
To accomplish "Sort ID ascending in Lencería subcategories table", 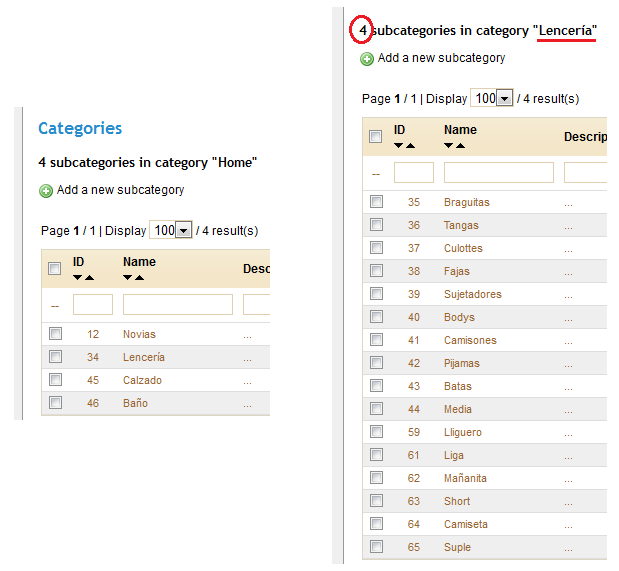I will pyautogui.click(x=410, y=145).
